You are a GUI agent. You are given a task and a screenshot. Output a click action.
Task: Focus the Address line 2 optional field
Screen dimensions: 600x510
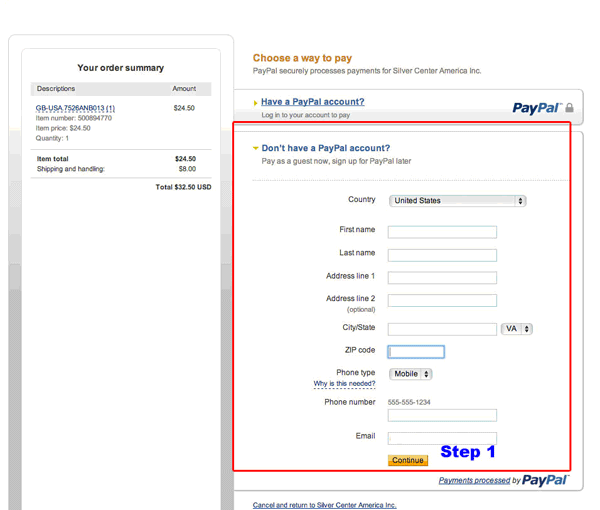[442, 300]
